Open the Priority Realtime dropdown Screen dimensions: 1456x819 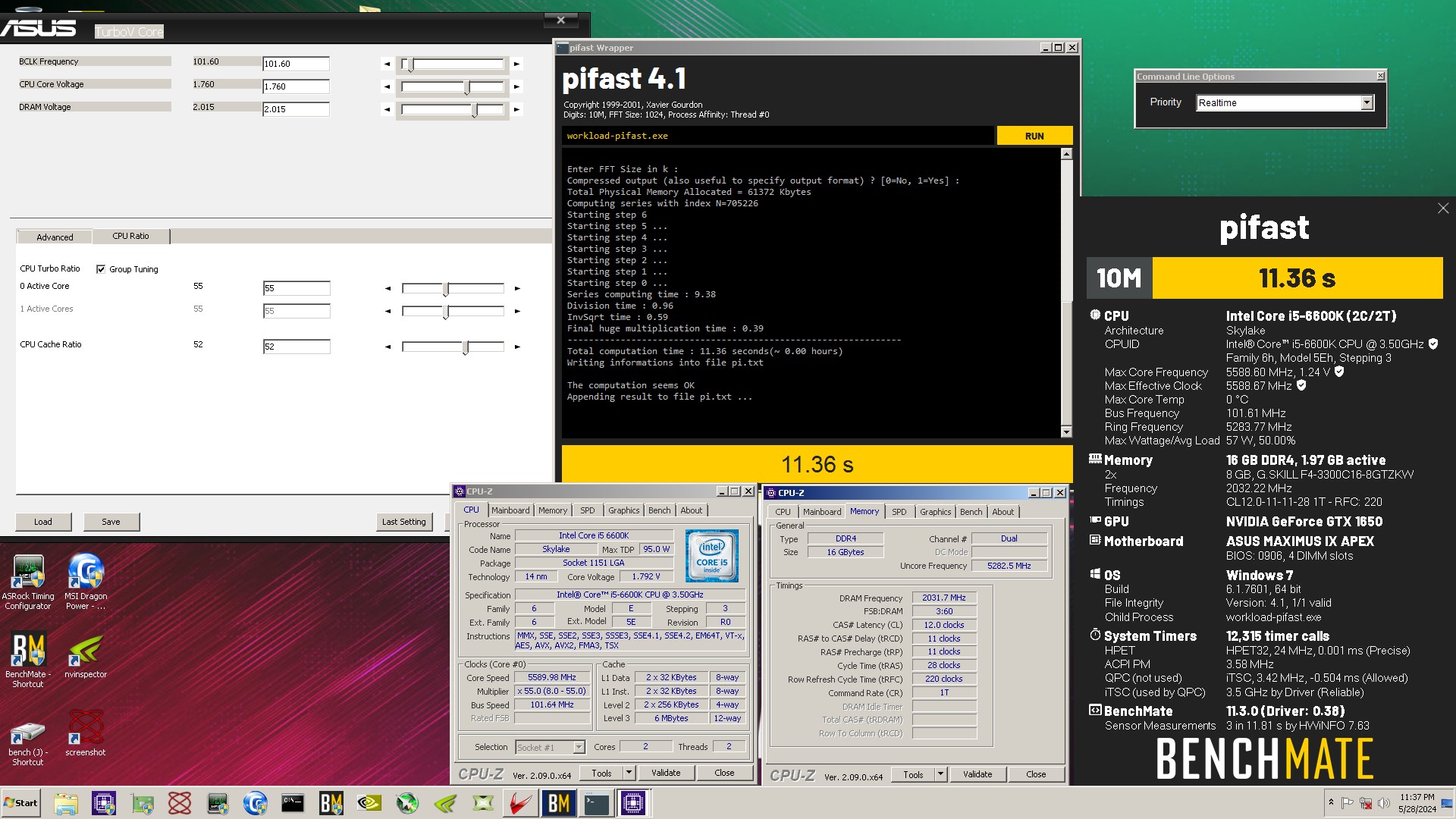(1367, 102)
